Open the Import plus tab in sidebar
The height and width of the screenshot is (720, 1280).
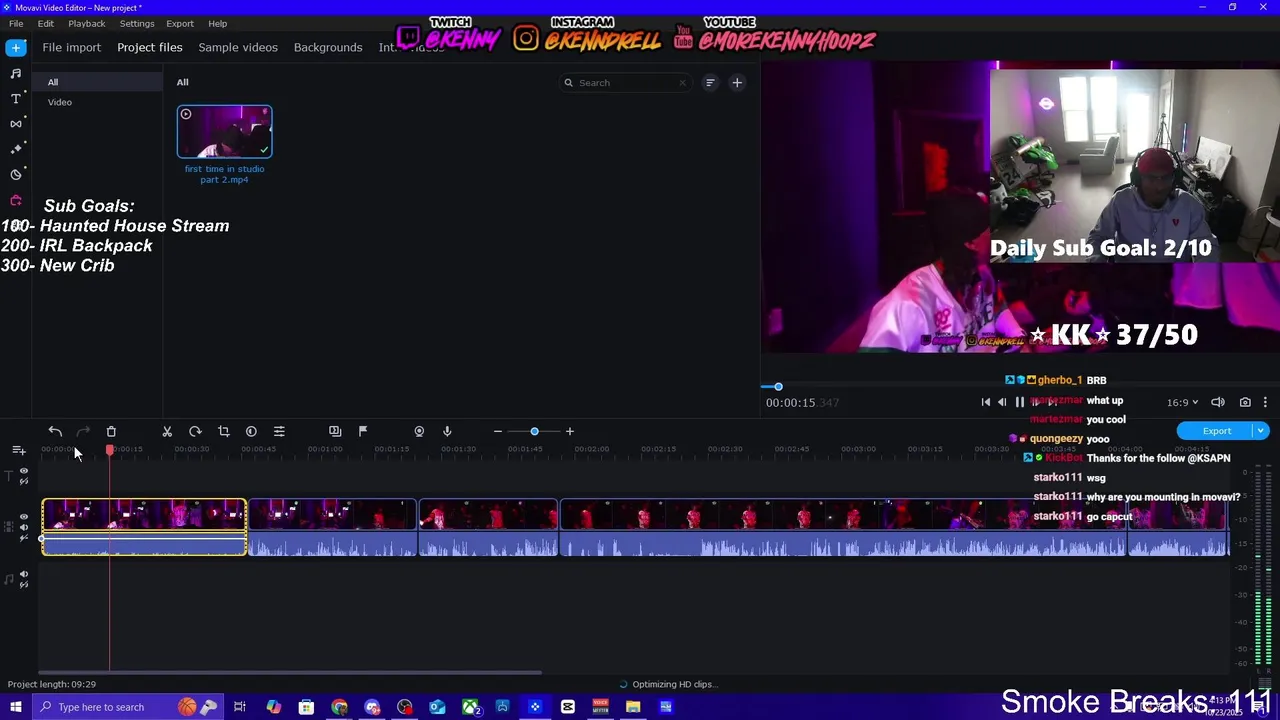point(16,47)
